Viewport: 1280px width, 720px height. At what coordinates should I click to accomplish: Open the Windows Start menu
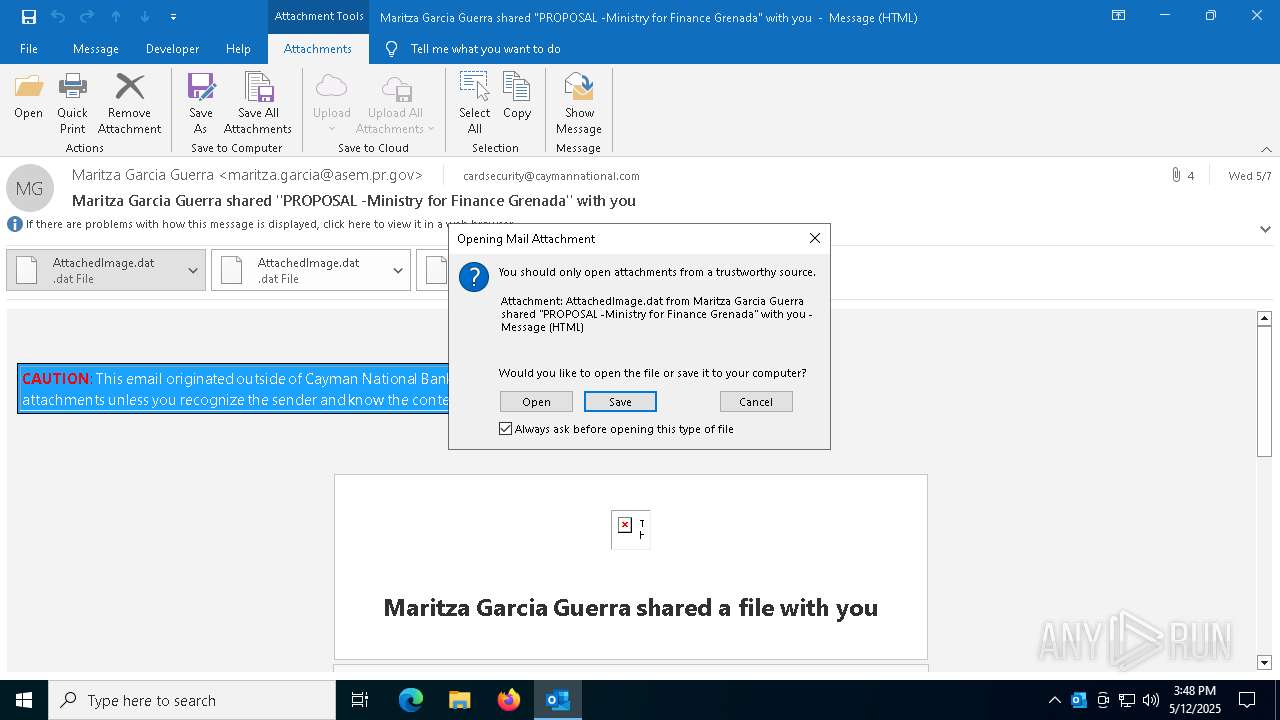click(24, 700)
